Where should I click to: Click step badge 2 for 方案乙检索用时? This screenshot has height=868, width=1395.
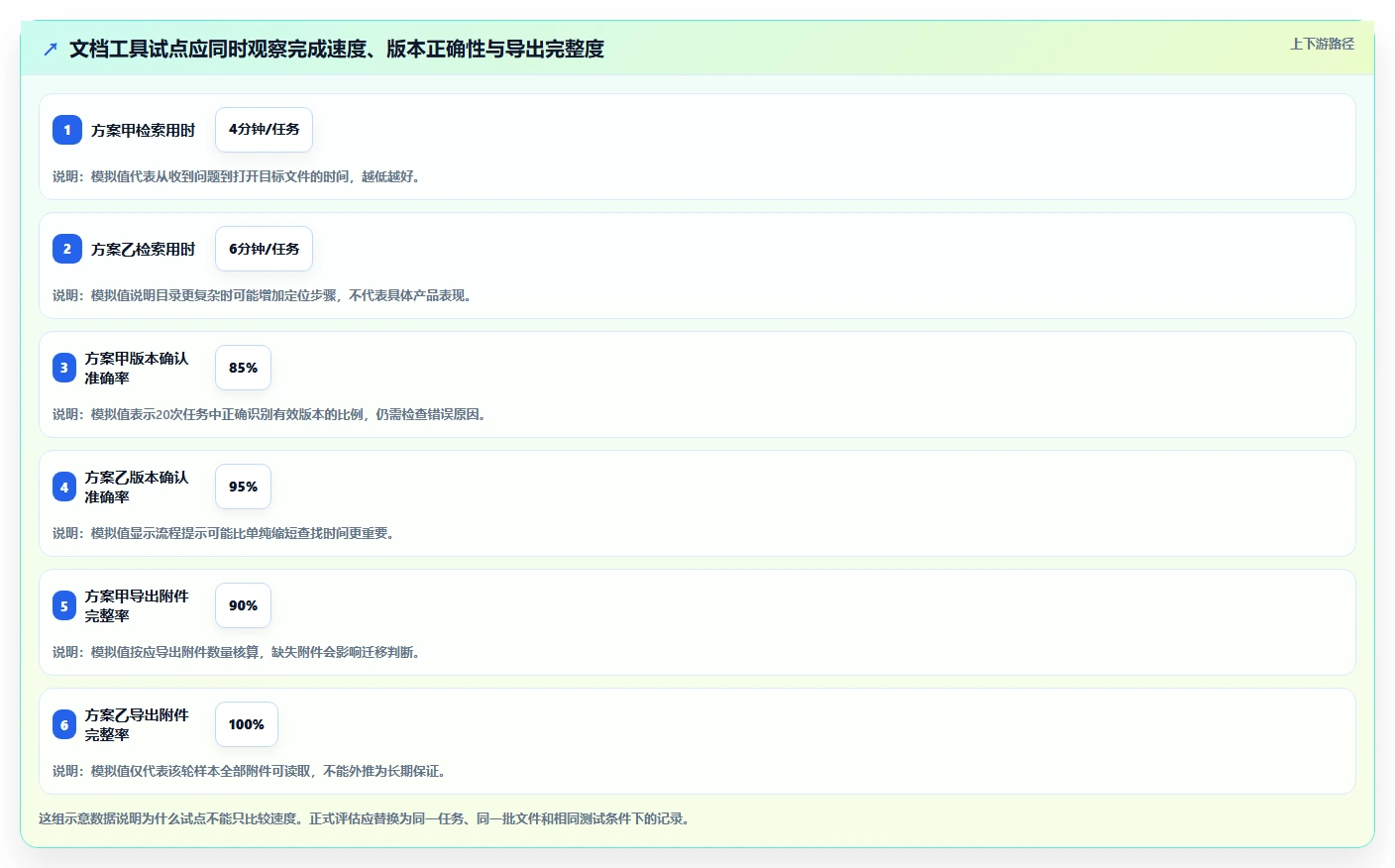67,249
